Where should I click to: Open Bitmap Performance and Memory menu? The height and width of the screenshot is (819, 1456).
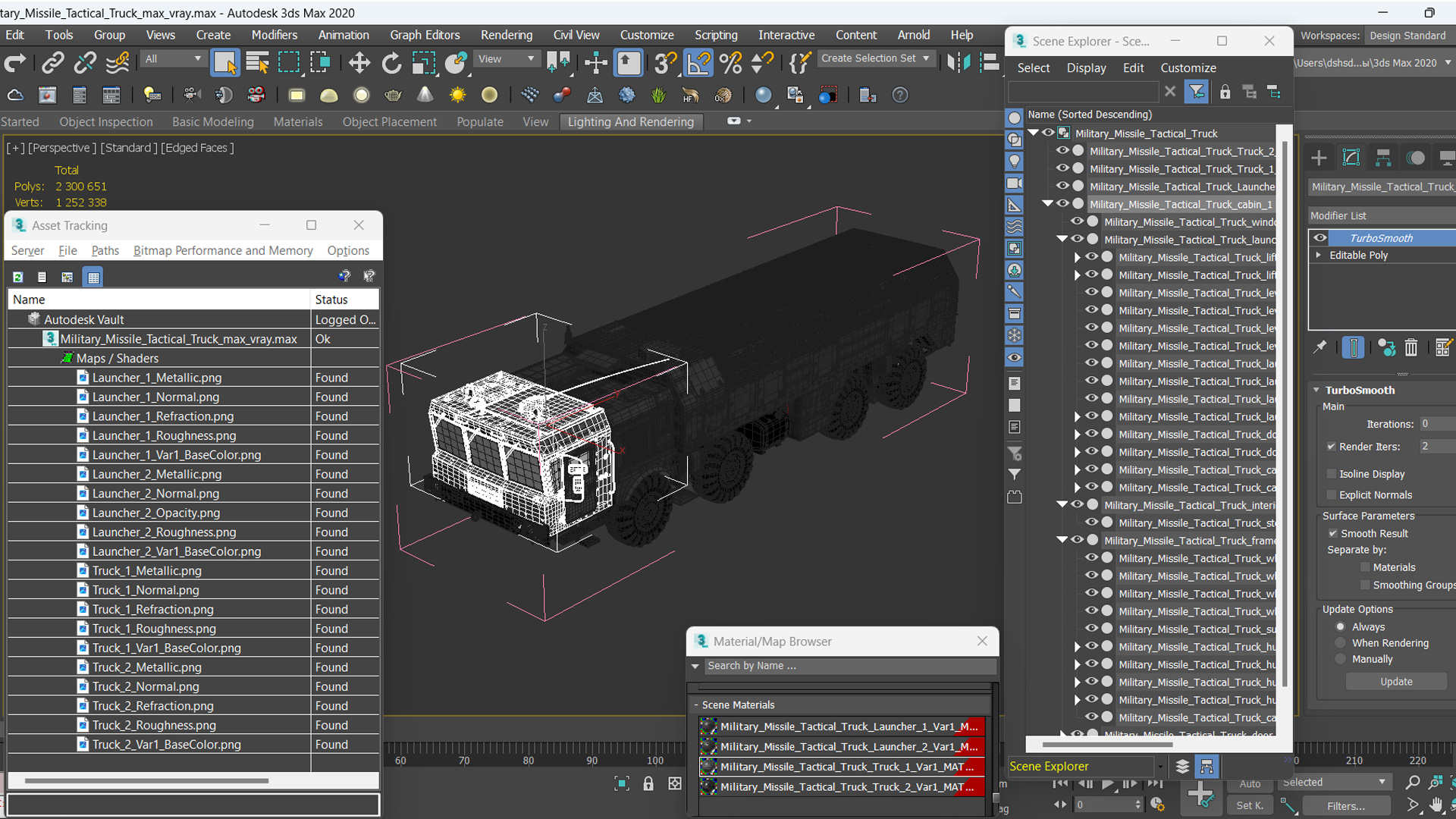(x=223, y=250)
